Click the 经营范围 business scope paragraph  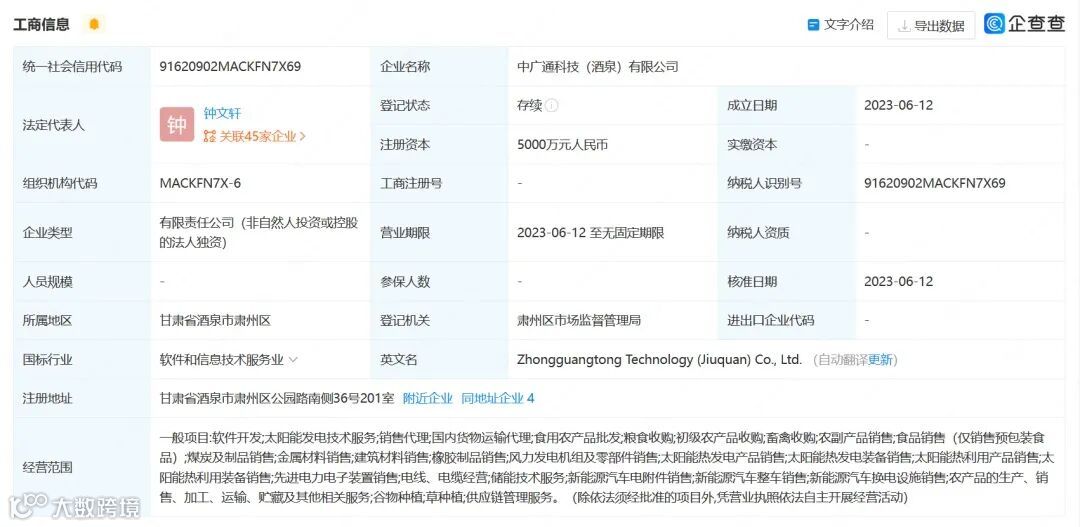607,467
